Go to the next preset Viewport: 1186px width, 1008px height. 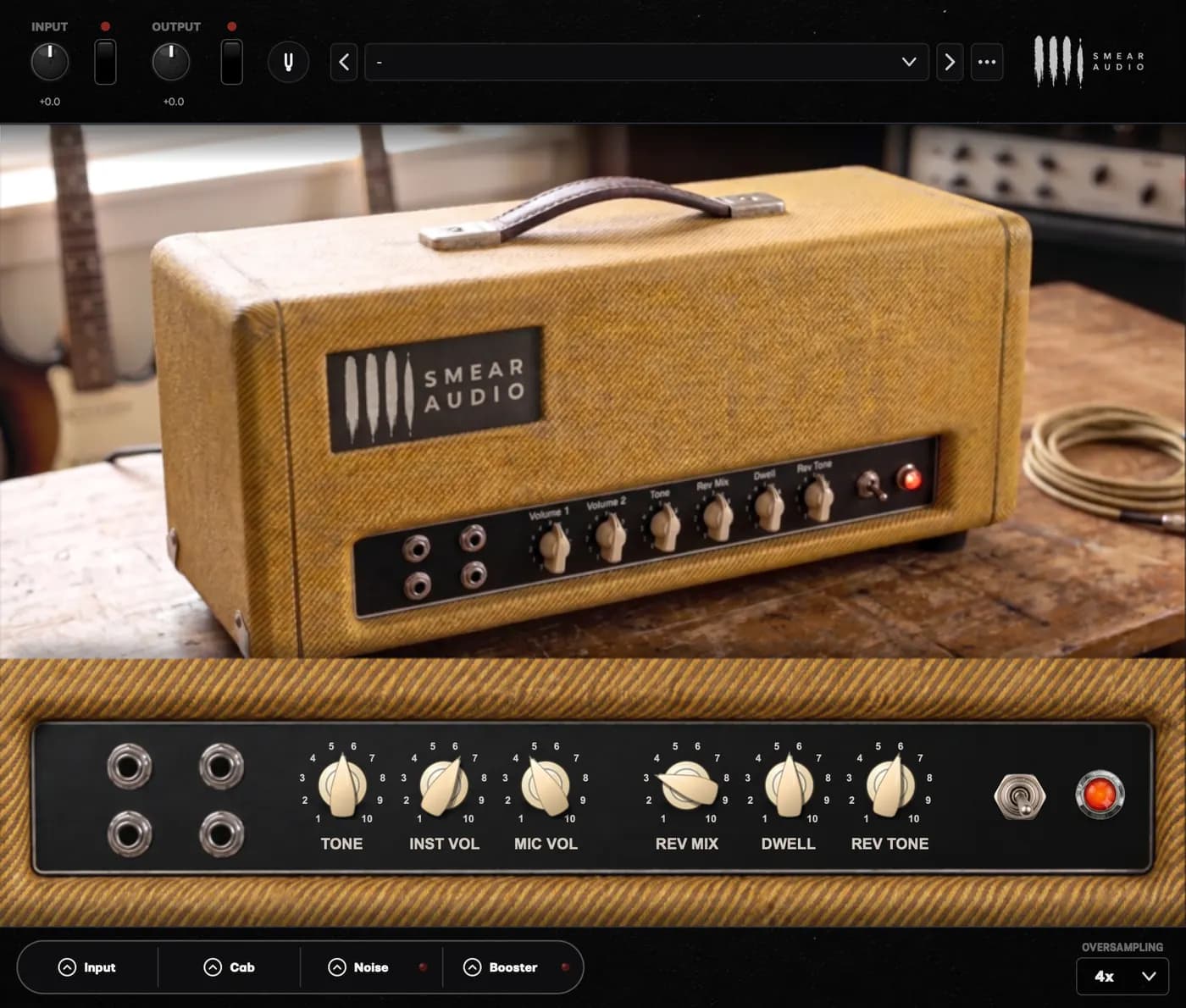950,62
